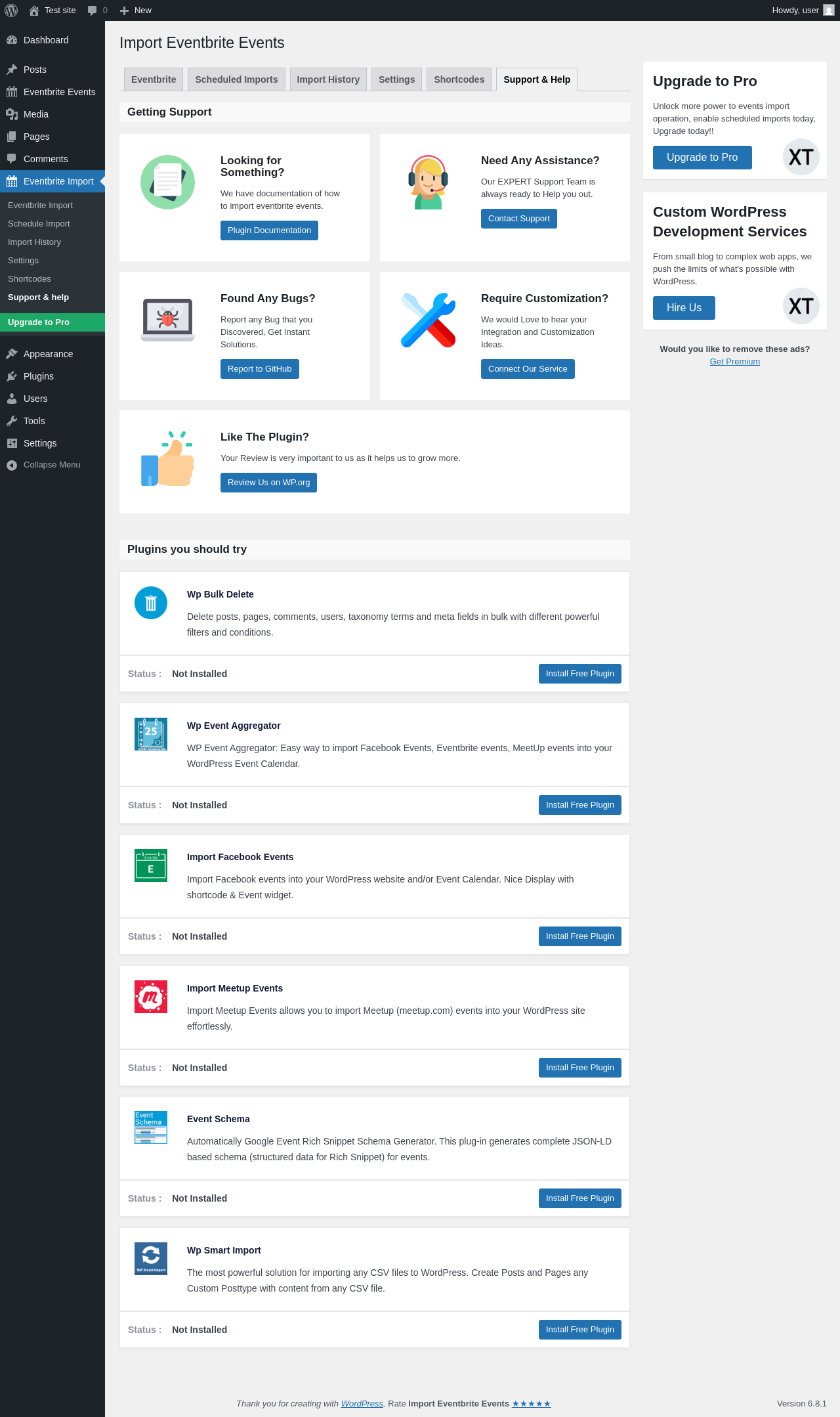Click the Event Schema plugin icon

click(151, 1127)
